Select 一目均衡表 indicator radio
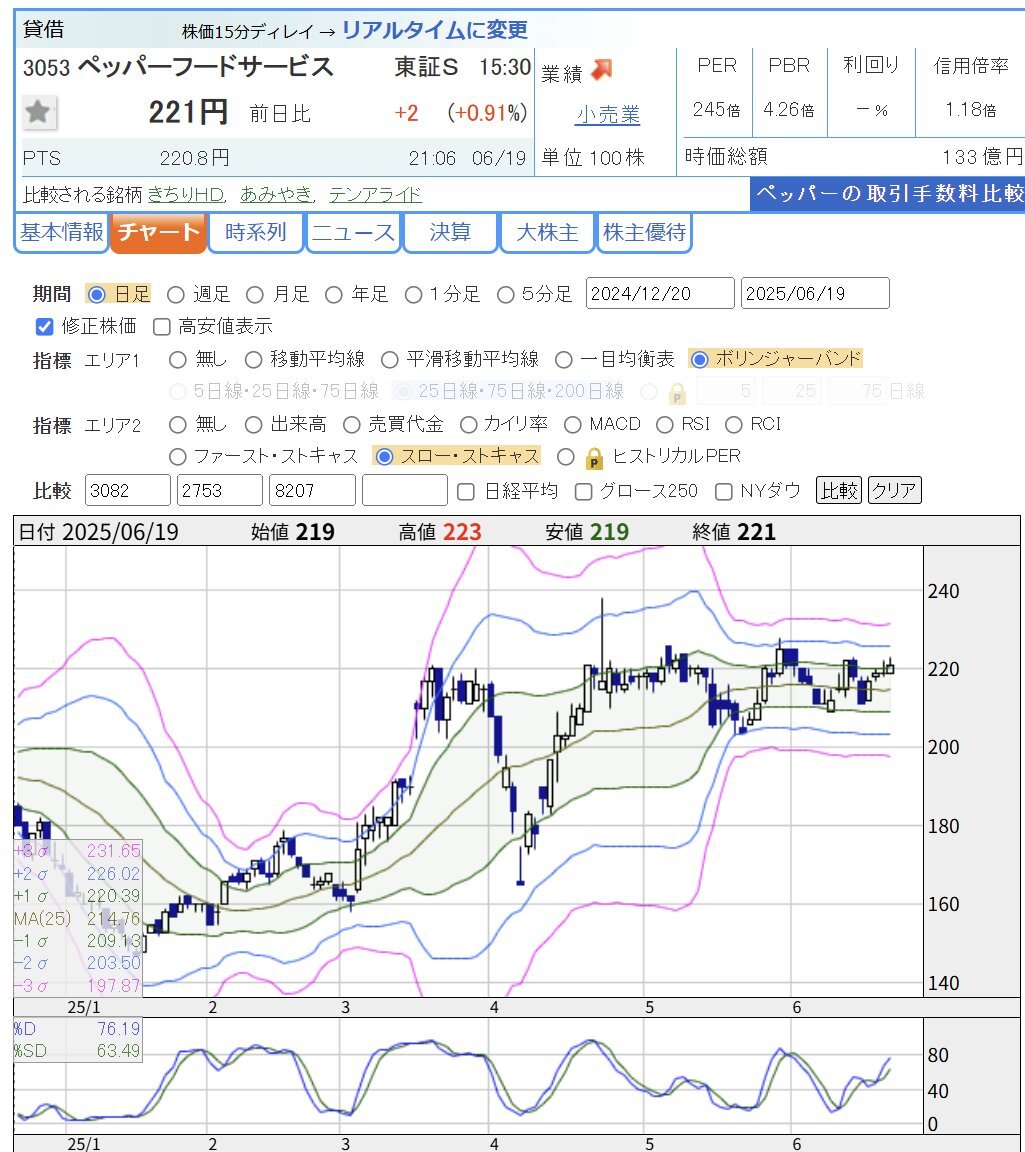The image size is (1025, 1152). pyautogui.click(x=564, y=360)
